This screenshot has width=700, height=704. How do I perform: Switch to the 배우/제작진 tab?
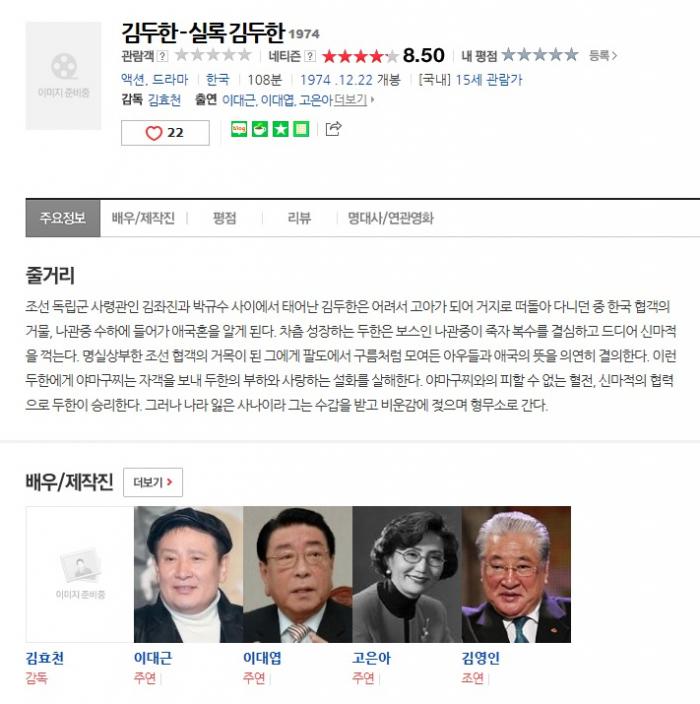tap(143, 218)
